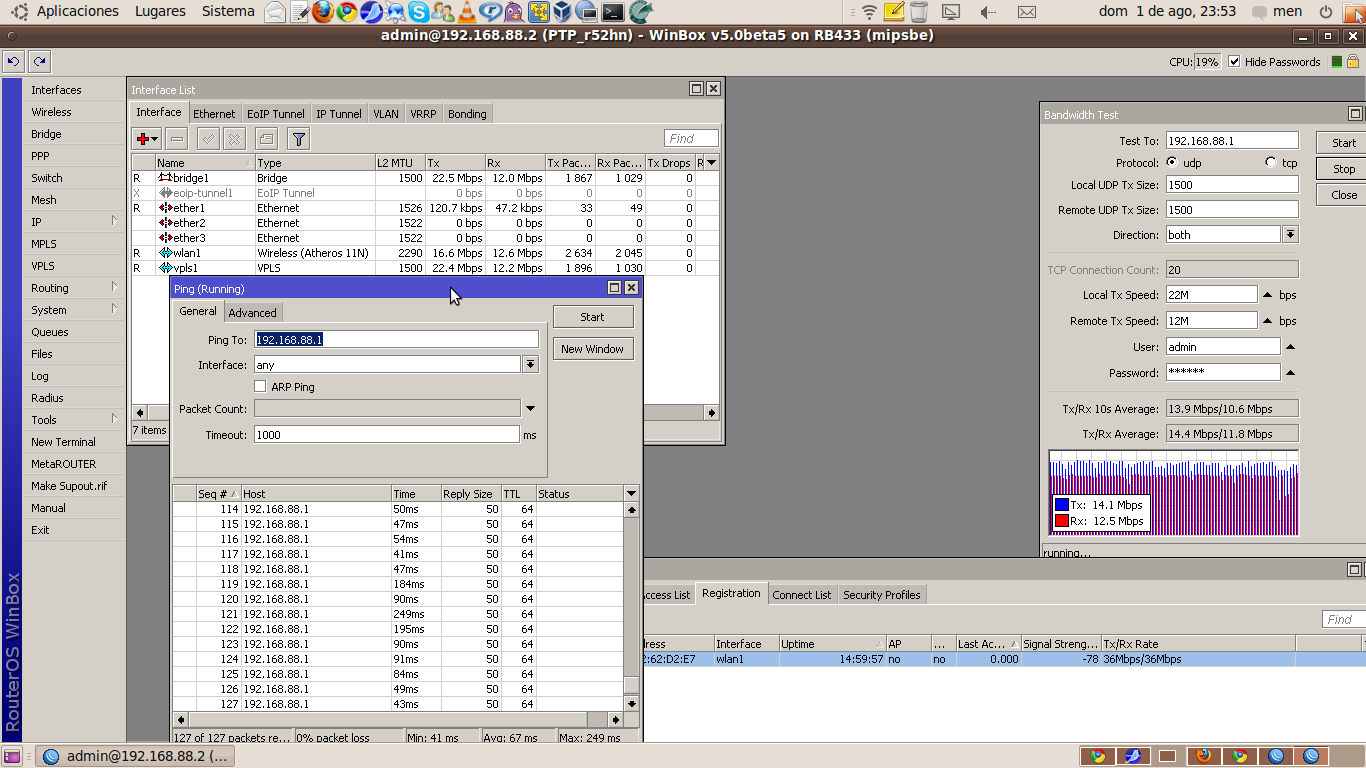1366x768 pixels.
Task: Switch to the Ethernet tab
Action: [214, 114]
